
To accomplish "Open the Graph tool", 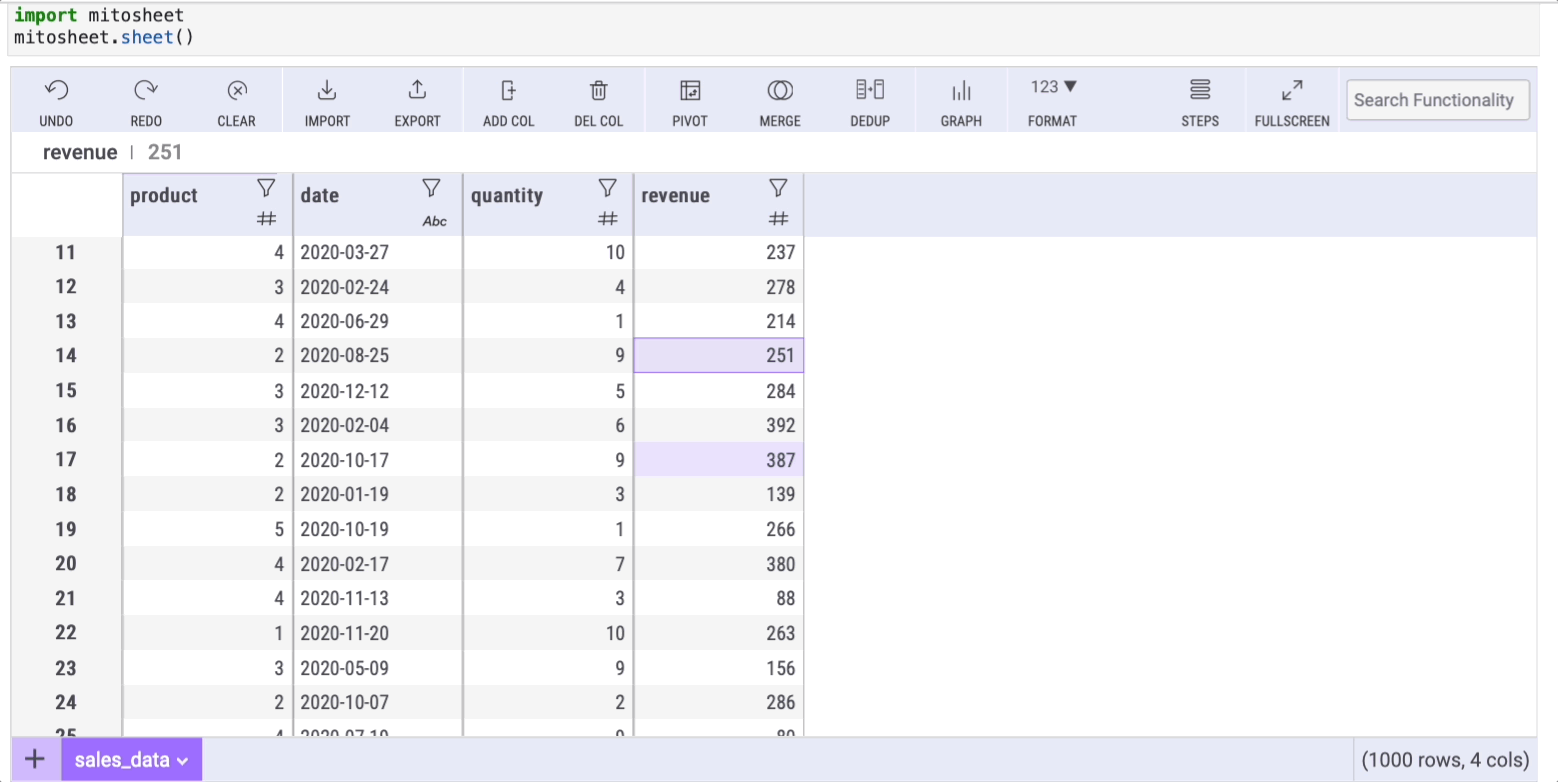I will point(961,91).
